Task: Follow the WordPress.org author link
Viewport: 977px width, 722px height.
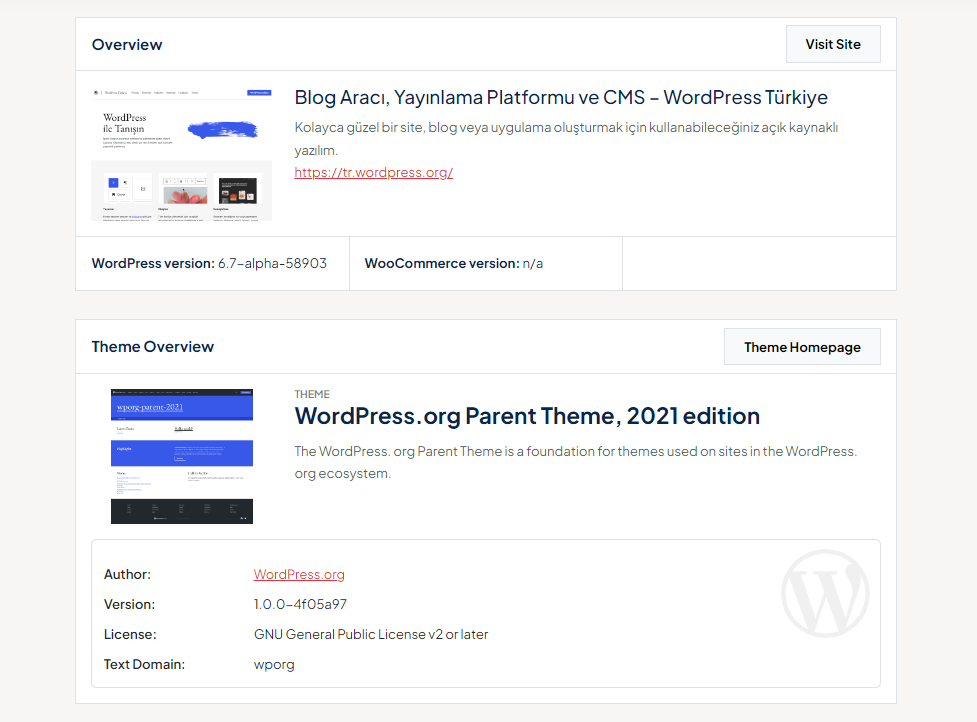Action: (x=299, y=574)
